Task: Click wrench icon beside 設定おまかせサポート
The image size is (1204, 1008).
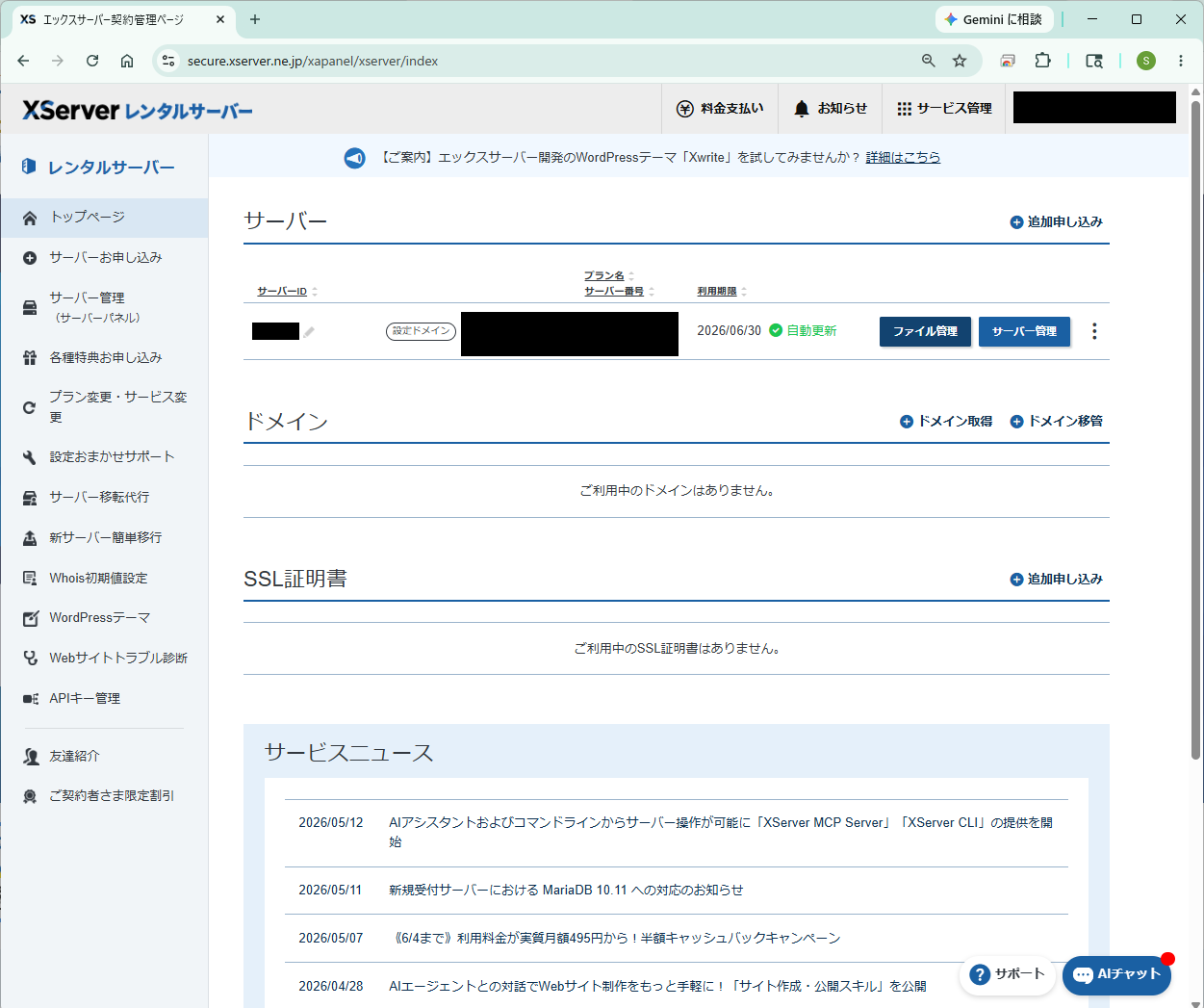Action: (x=30, y=457)
